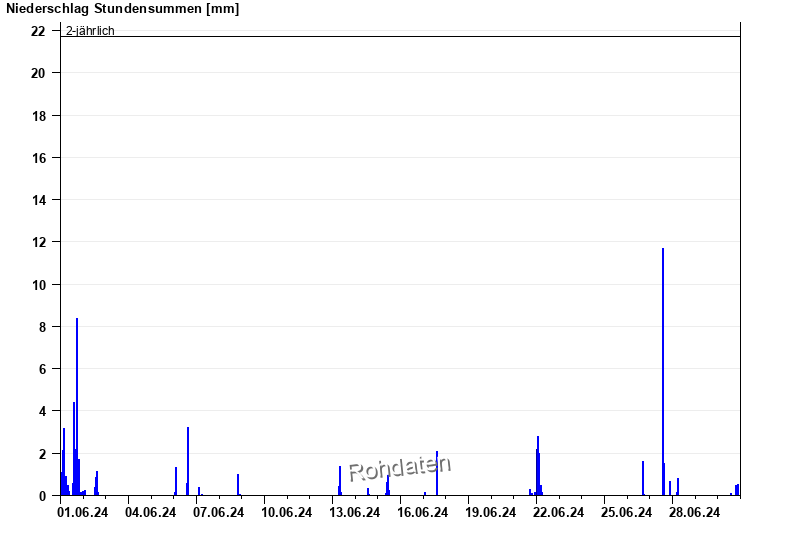Click the 04.06.24 date label
Viewport: 800px width, 550px height.
(x=150, y=513)
